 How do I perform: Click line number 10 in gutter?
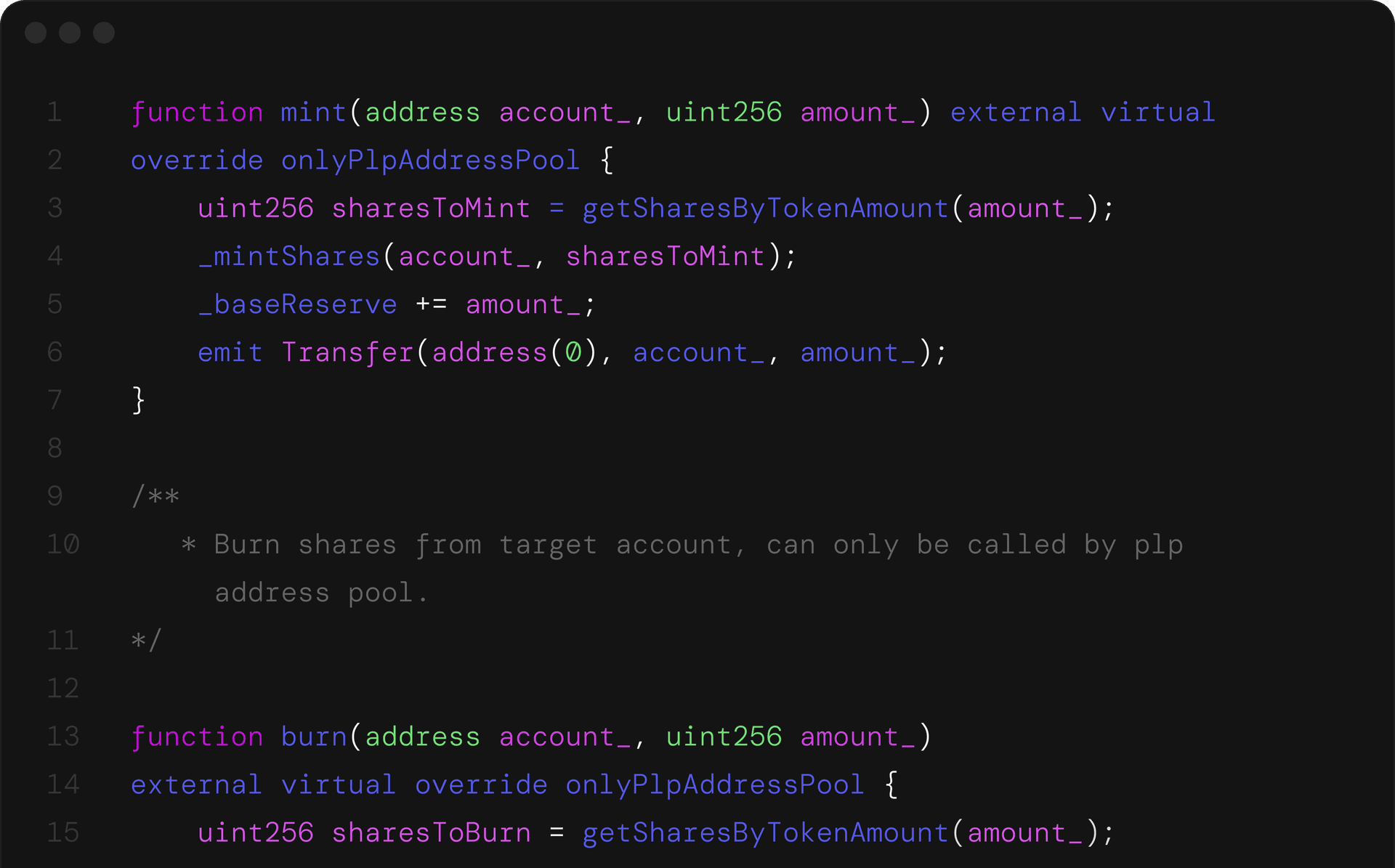(63, 545)
